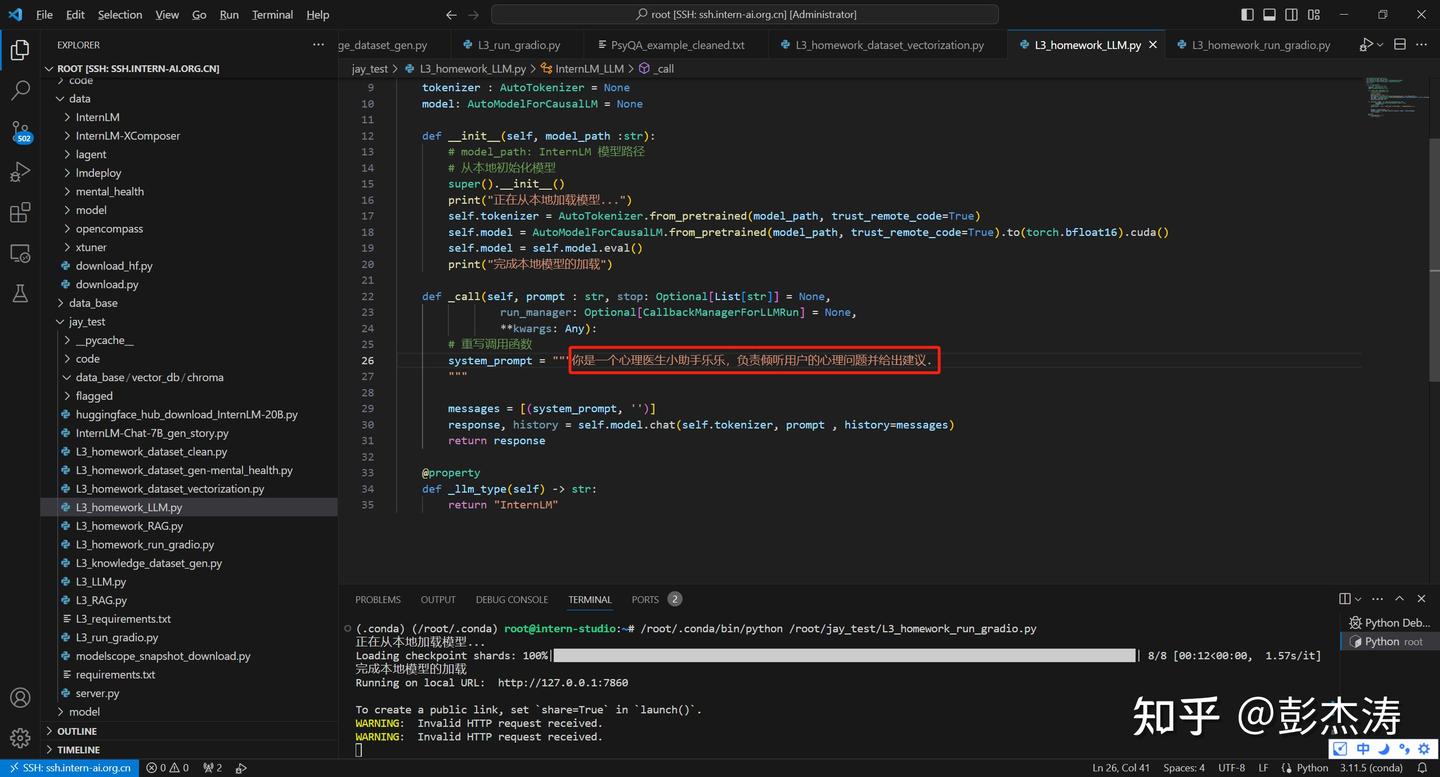Open the Selection menu
The image size is (1440, 777).
pyautogui.click(x=120, y=15)
